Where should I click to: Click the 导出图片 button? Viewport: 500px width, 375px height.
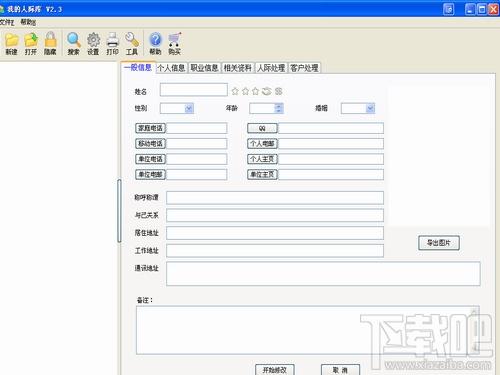pos(439,243)
